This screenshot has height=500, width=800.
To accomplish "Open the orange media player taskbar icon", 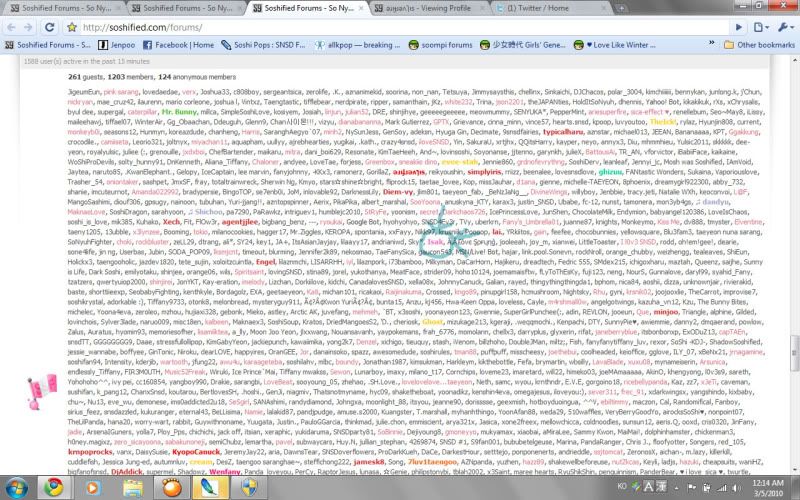I will pos(172,488).
